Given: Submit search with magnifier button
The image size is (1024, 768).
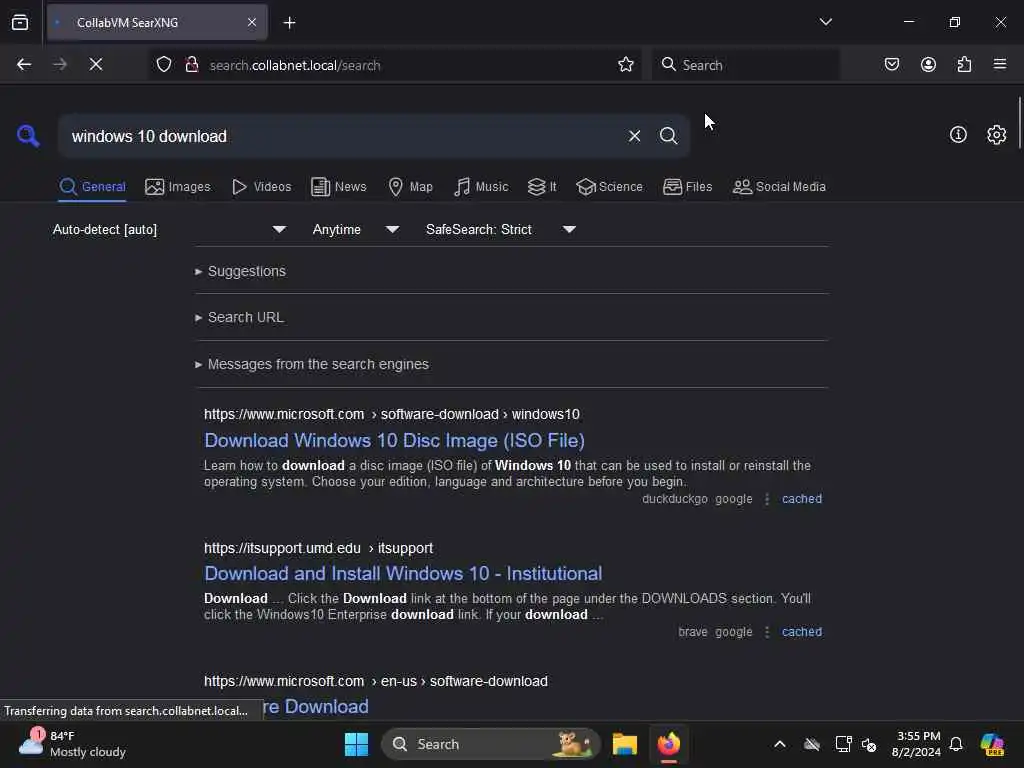Looking at the screenshot, I should 668,136.
